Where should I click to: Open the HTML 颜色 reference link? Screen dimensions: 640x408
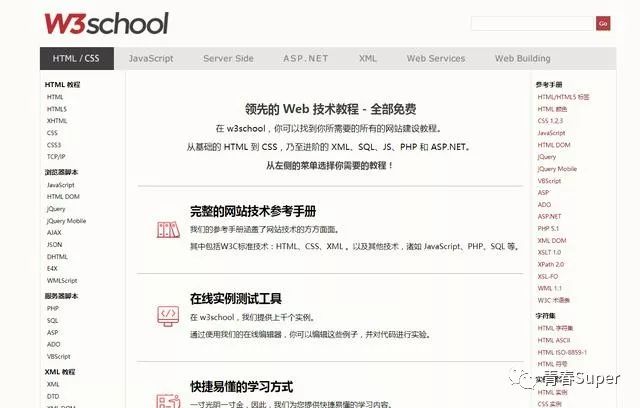click(552, 109)
